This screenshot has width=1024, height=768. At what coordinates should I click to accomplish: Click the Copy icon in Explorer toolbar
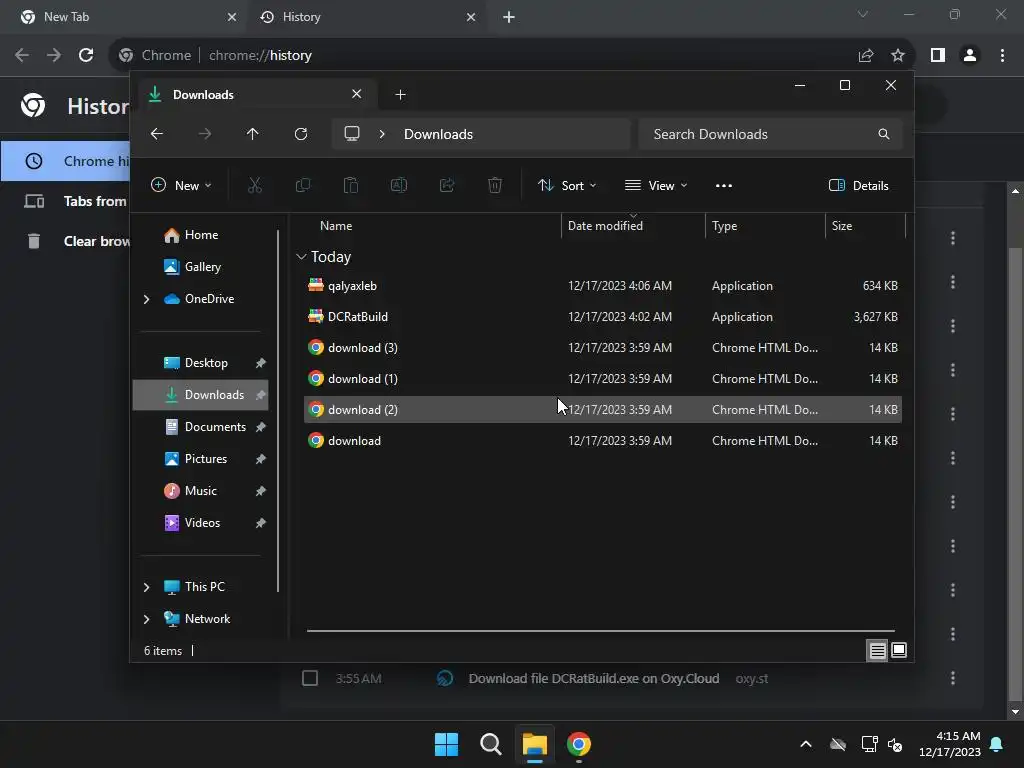(x=302, y=185)
